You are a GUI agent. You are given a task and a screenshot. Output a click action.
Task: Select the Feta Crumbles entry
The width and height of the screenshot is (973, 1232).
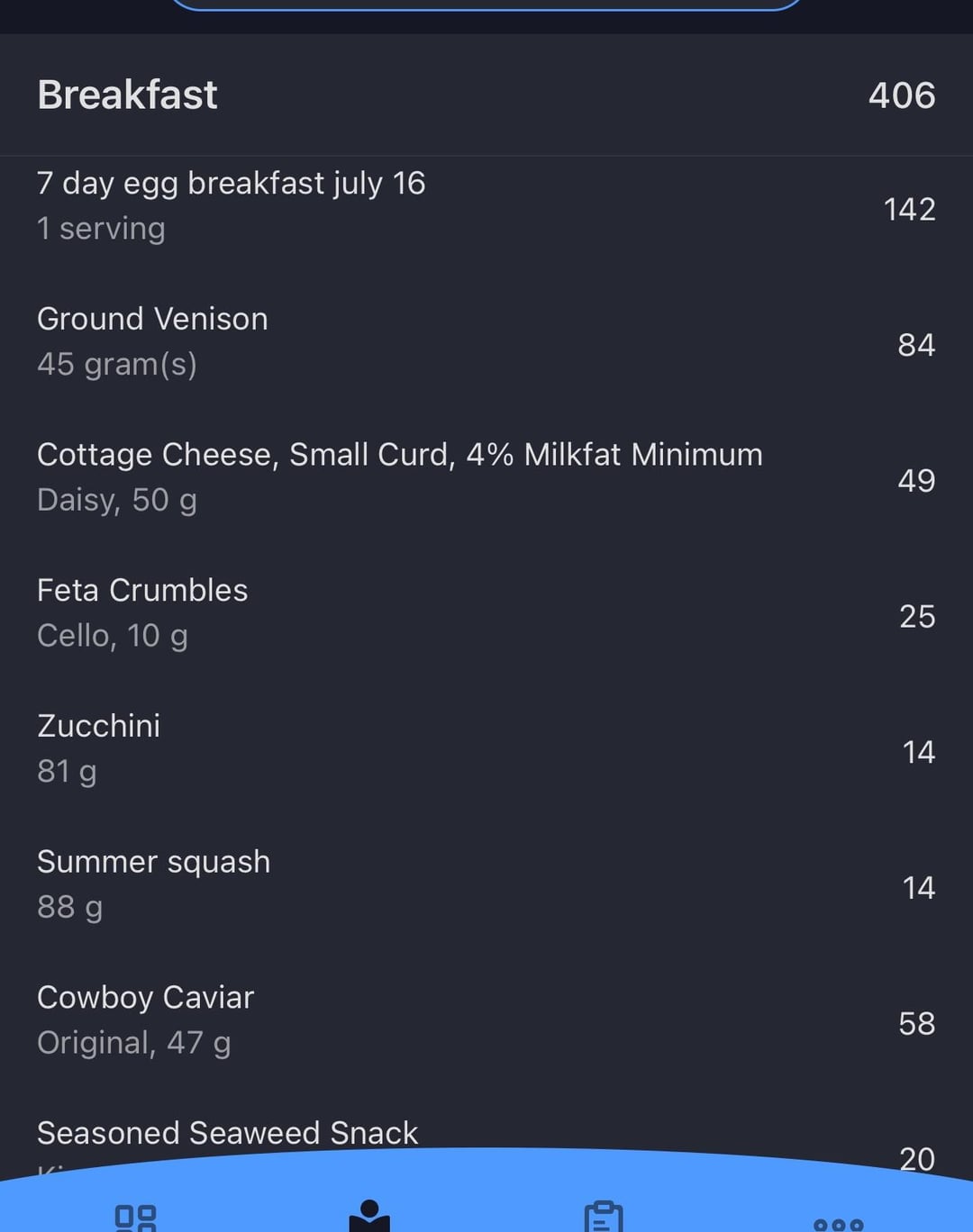point(486,613)
